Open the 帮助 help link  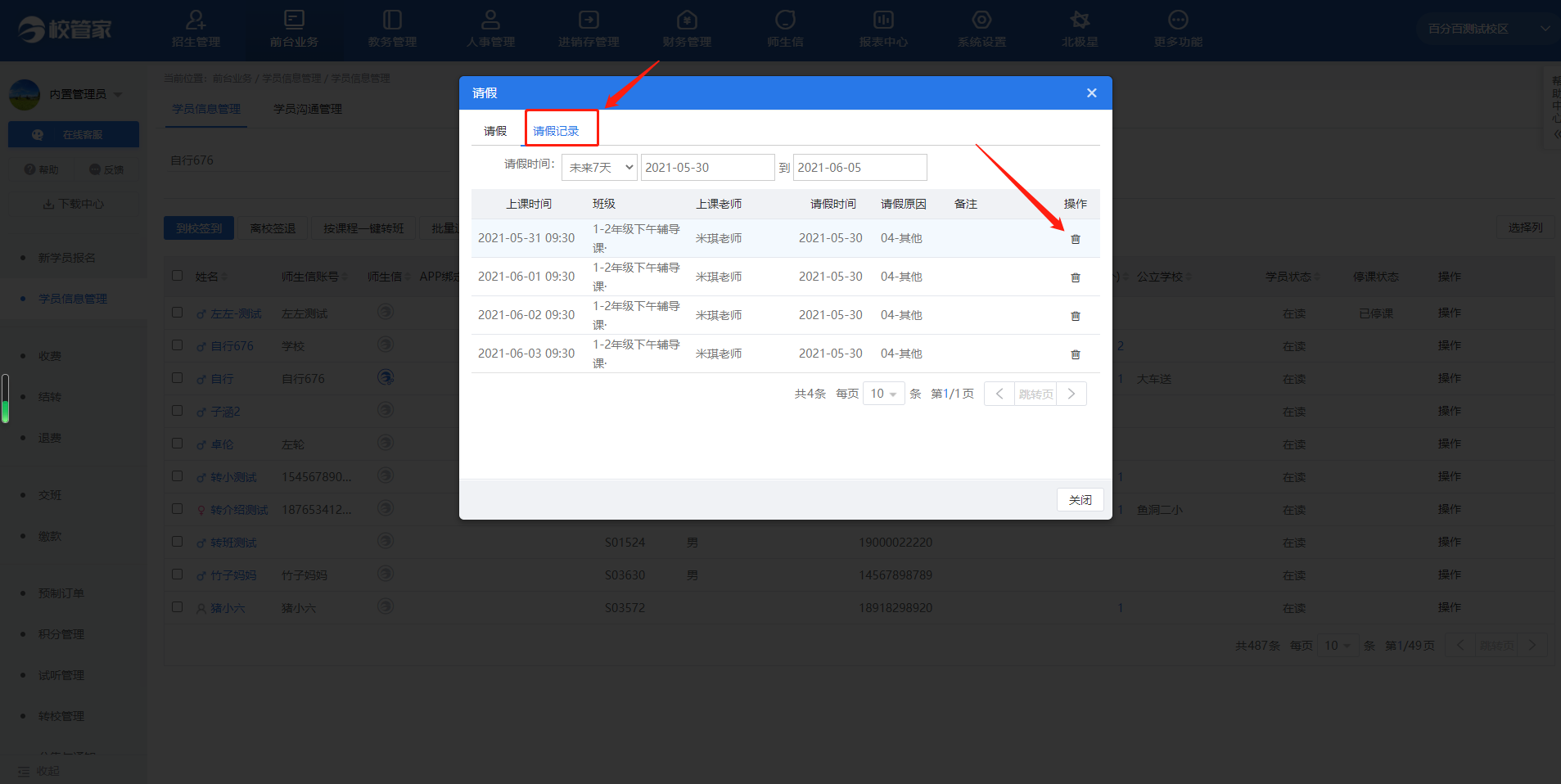click(42, 169)
